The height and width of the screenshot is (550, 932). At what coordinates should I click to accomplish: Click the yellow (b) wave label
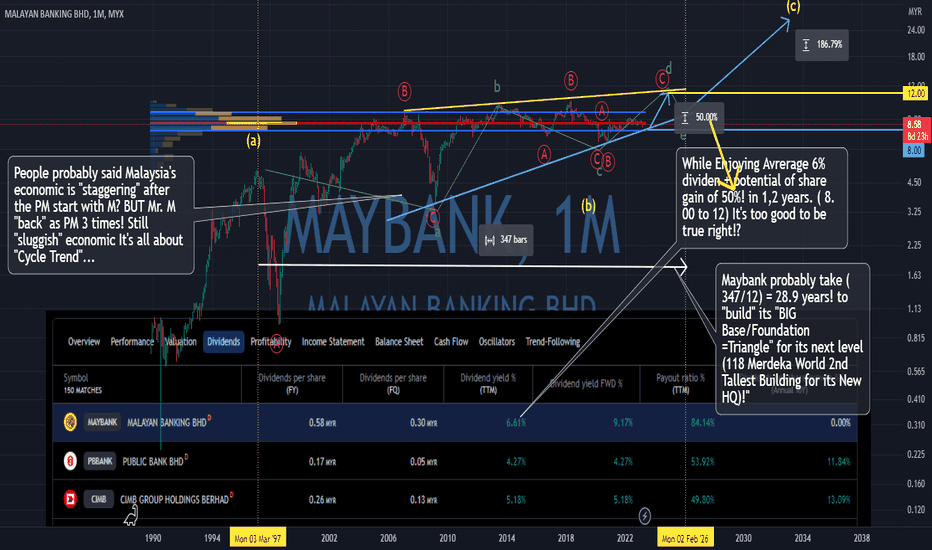(588, 205)
